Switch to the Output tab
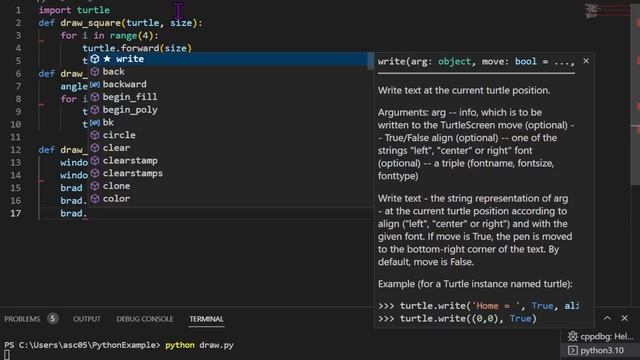 coord(87,319)
